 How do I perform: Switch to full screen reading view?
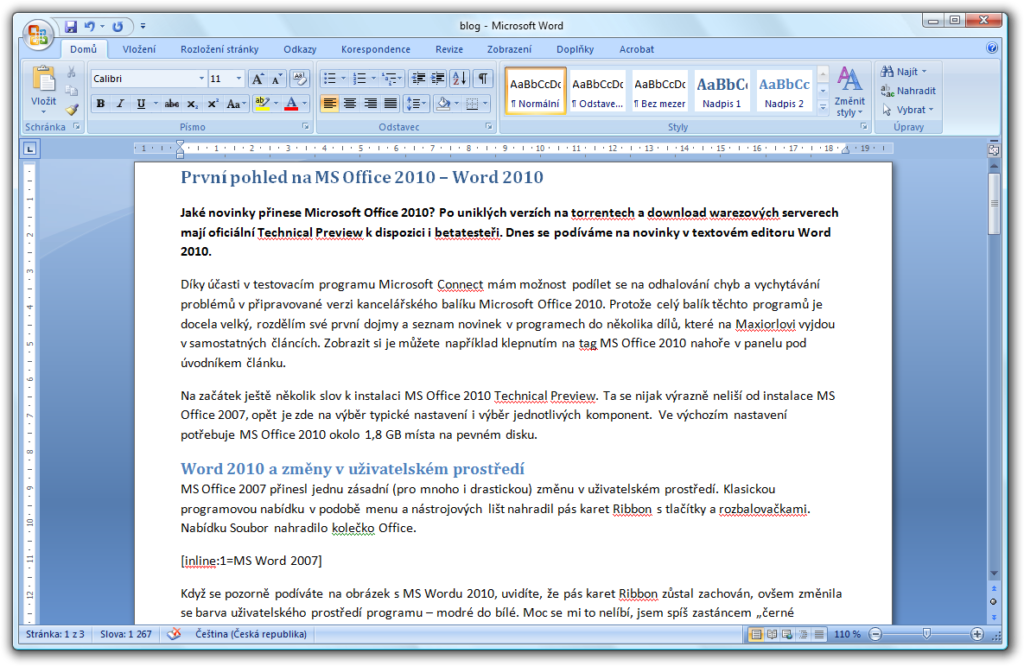[x=772, y=634]
